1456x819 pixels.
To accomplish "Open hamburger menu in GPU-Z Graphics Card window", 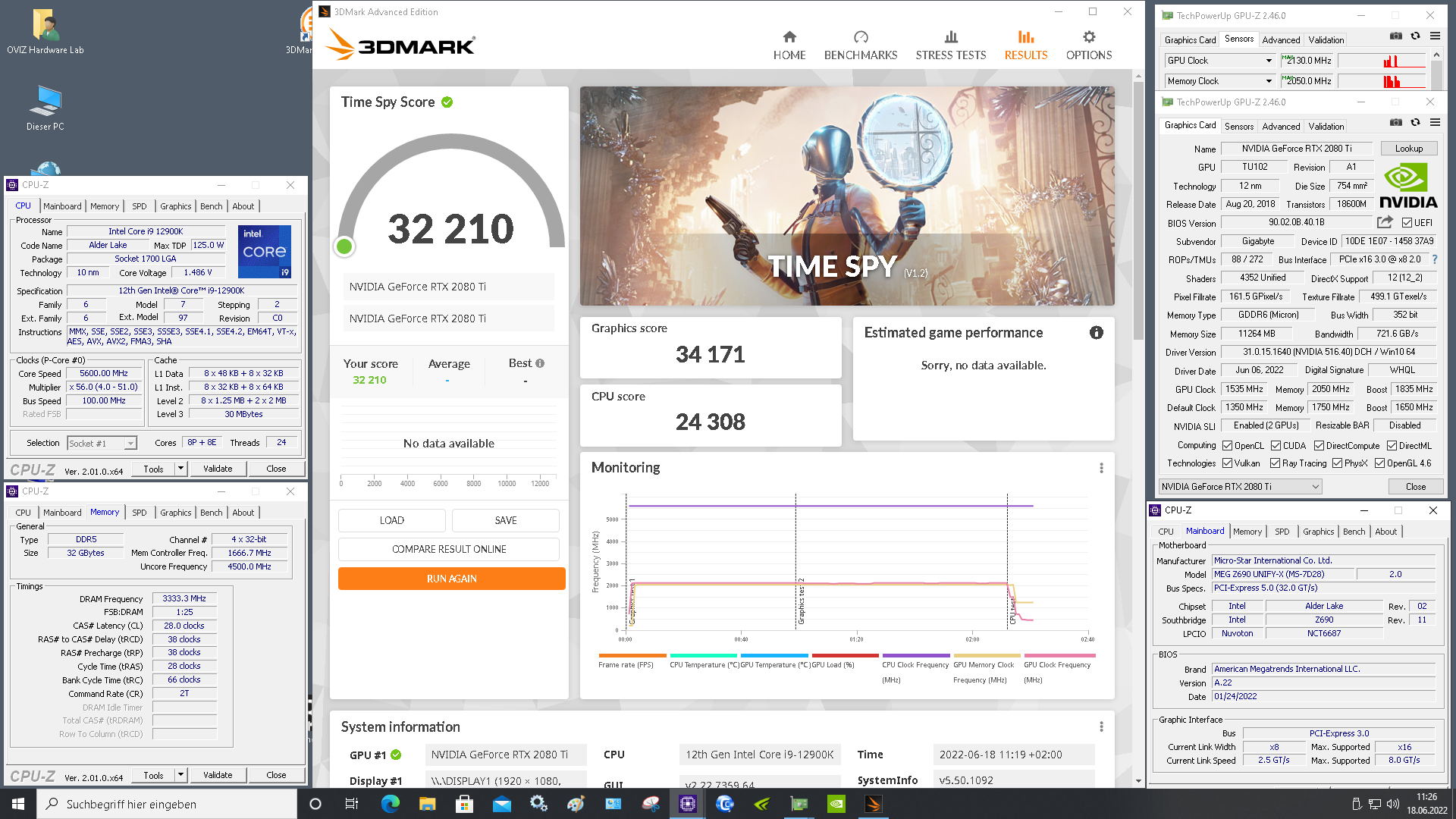I will 1435,122.
